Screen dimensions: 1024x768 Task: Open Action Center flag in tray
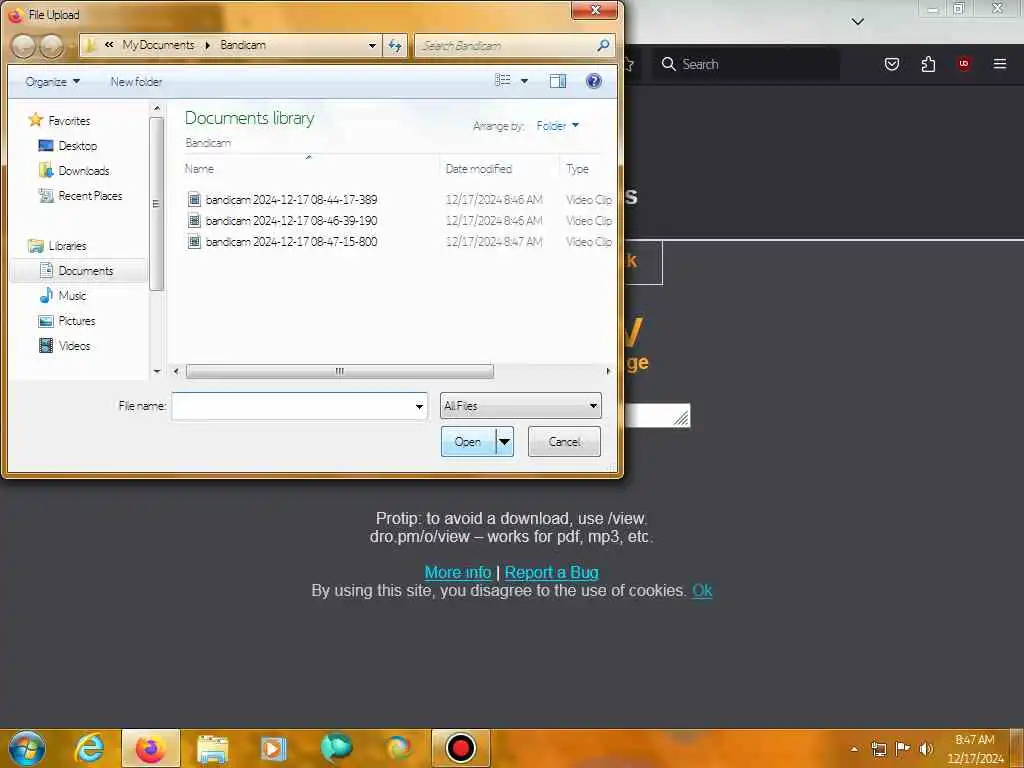coord(903,748)
